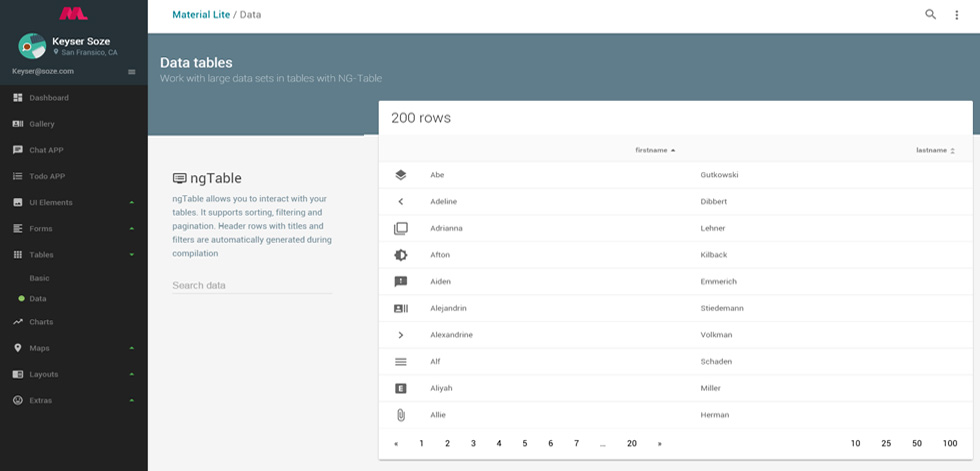Sort table by lastname column header
980x471 pixels.
pyautogui.click(x=936, y=151)
